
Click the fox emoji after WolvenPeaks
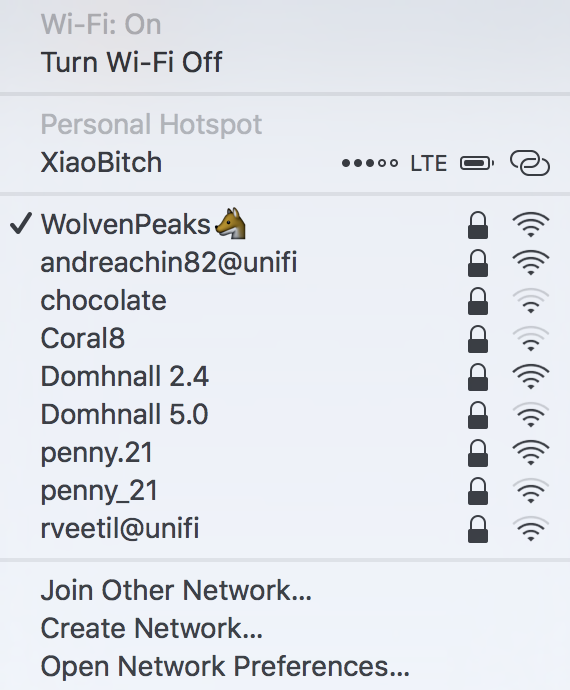230,224
